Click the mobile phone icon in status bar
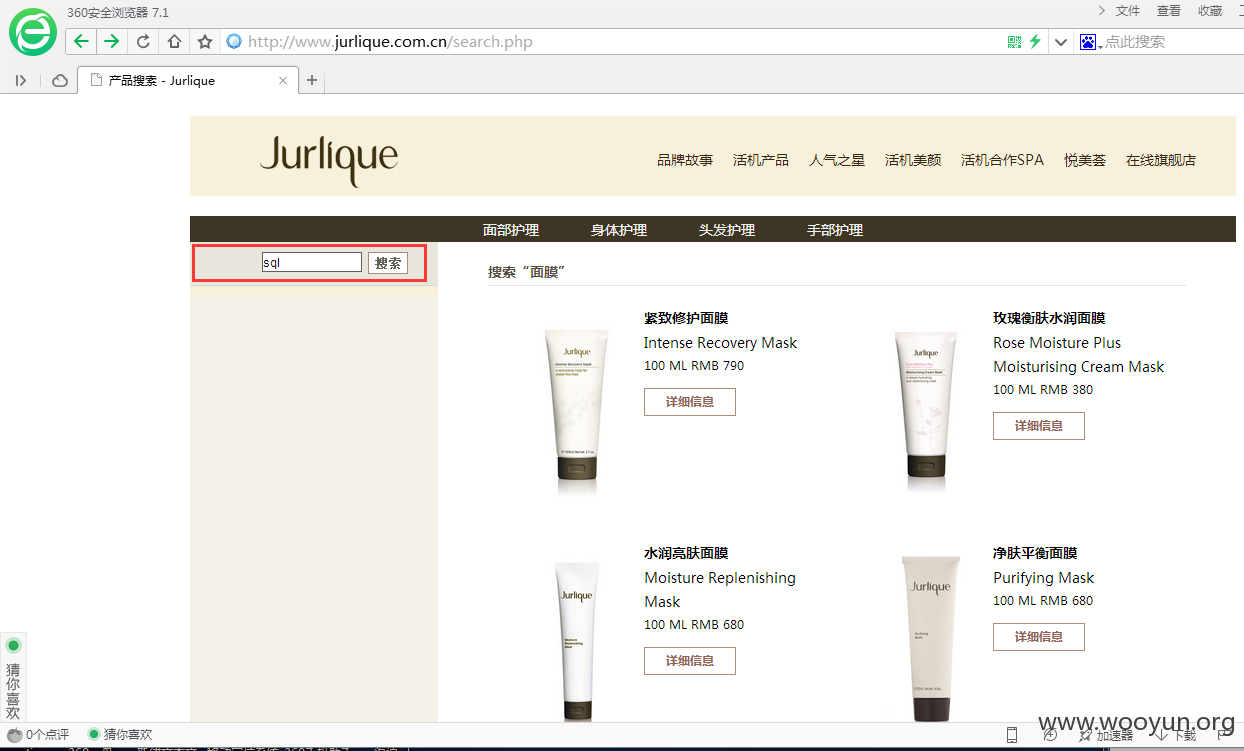 coord(1012,735)
